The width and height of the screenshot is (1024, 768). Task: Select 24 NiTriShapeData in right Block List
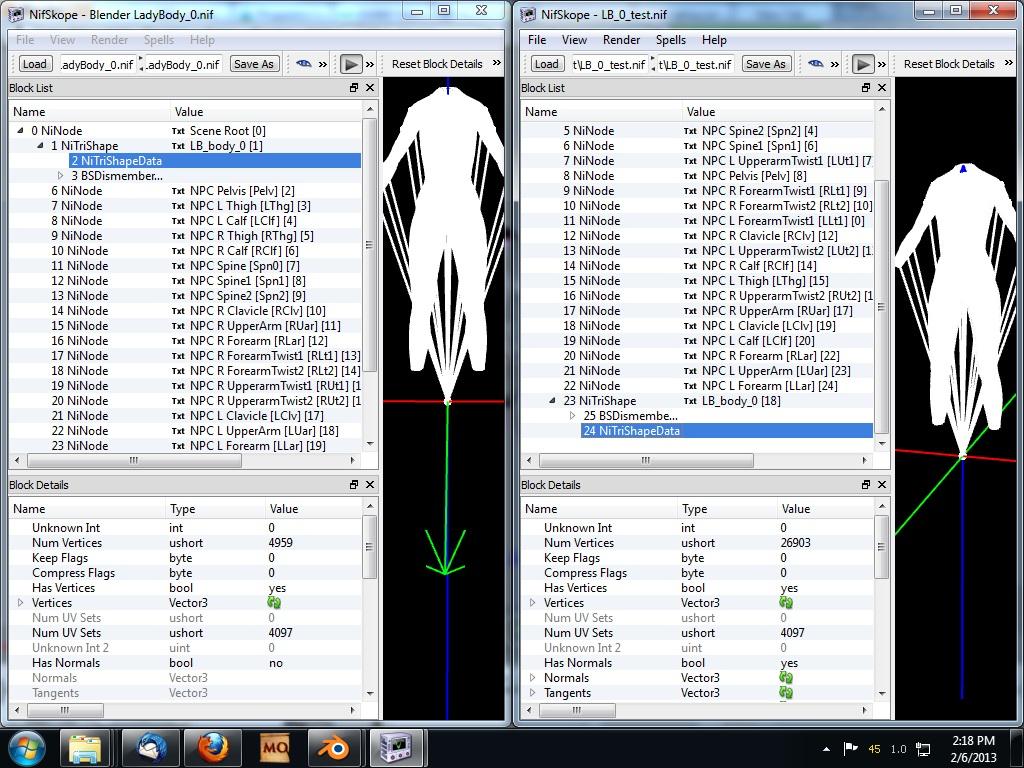pyautogui.click(x=727, y=431)
